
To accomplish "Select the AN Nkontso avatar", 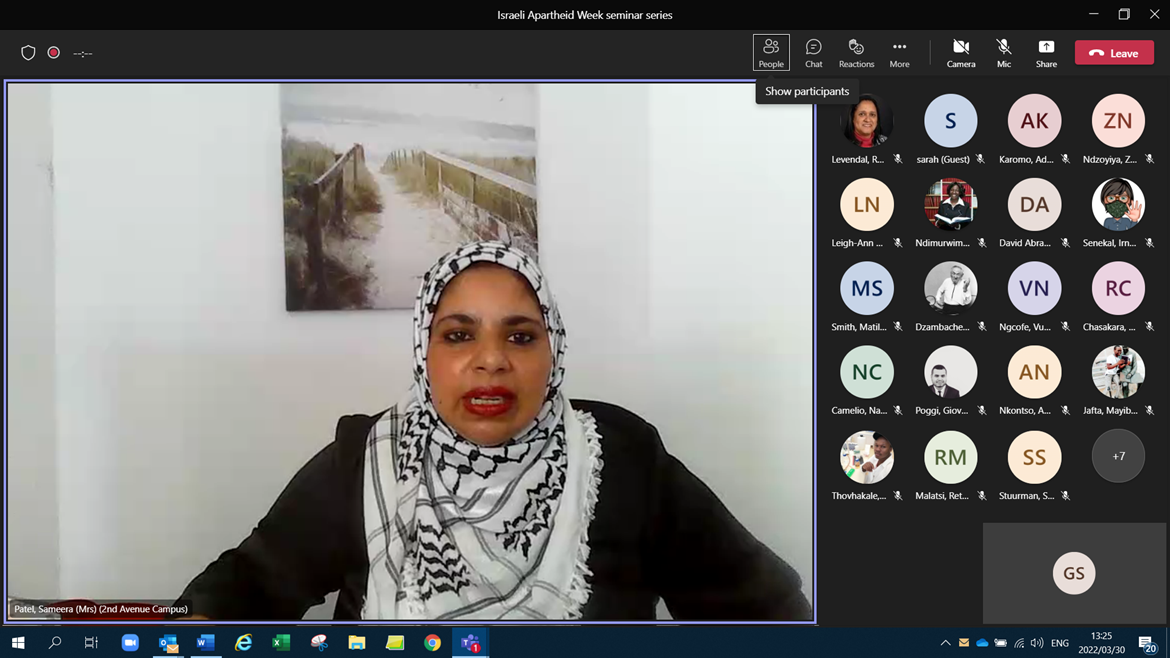I will (1034, 372).
